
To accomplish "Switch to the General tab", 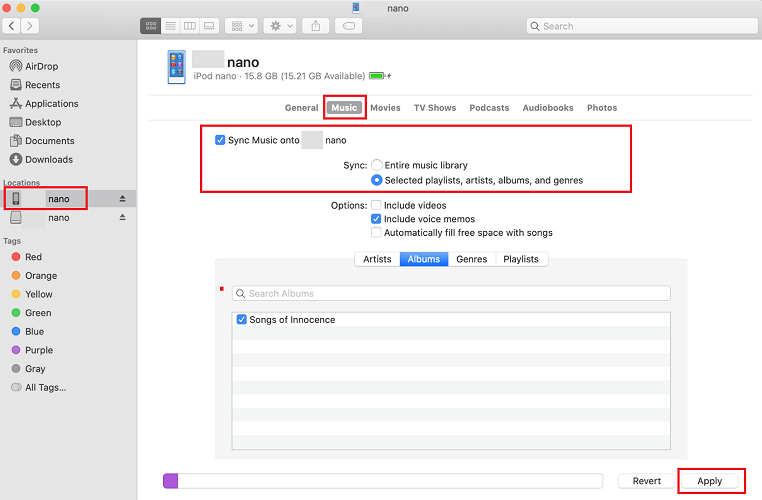I will coord(301,108).
